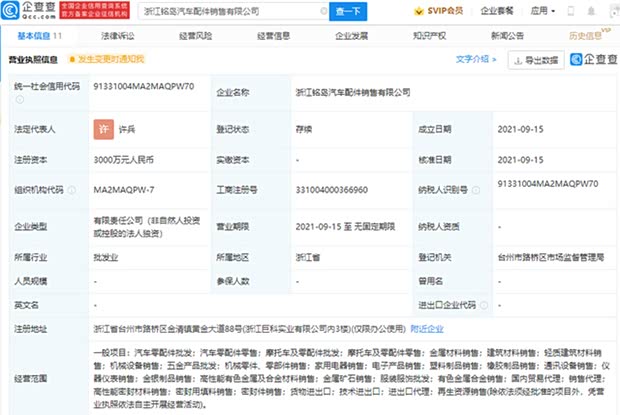Image resolution: width=620 pixels, height=415 pixels.
Task: Open the 附近企业 nearby companies link
Action: tap(426, 328)
